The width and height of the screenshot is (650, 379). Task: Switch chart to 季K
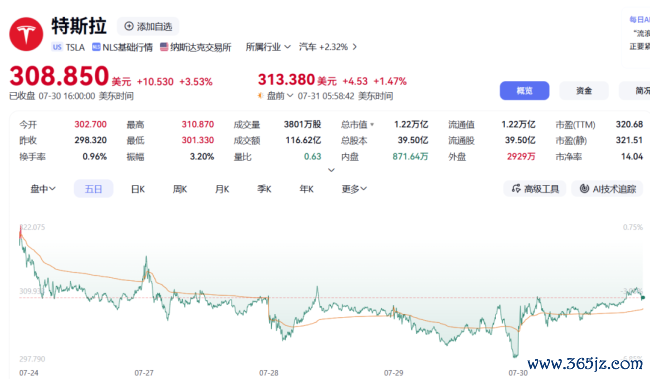(x=264, y=189)
